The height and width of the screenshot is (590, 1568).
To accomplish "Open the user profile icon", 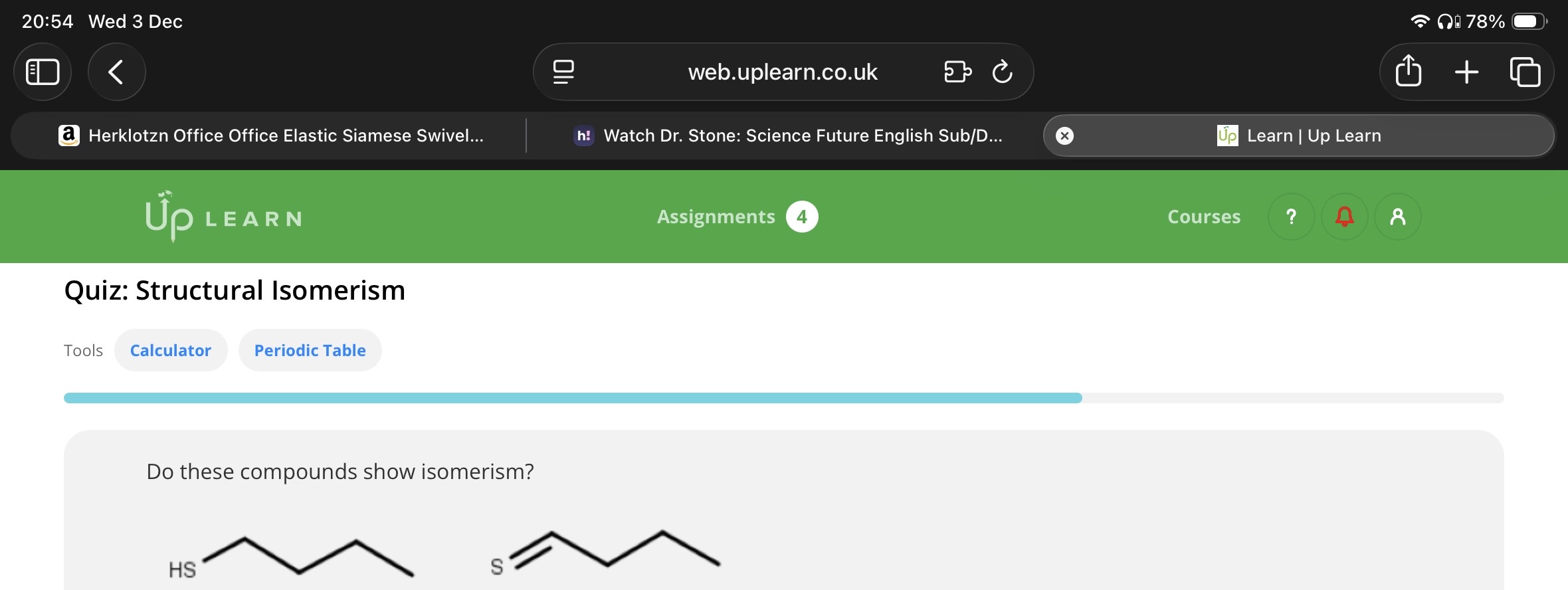I will pos(1398,217).
